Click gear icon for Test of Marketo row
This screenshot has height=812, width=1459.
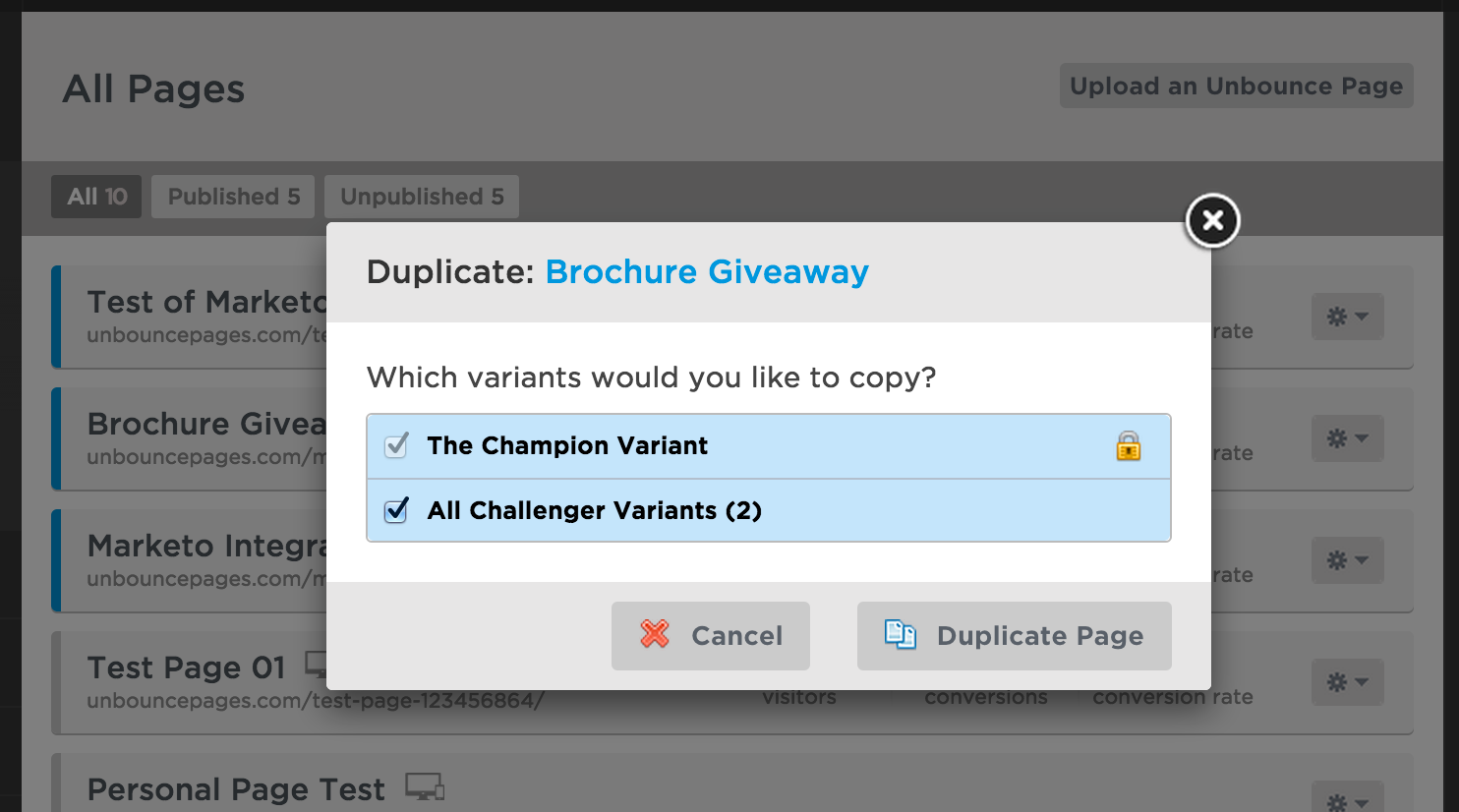pyautogui.click(x=1337, y=317)
